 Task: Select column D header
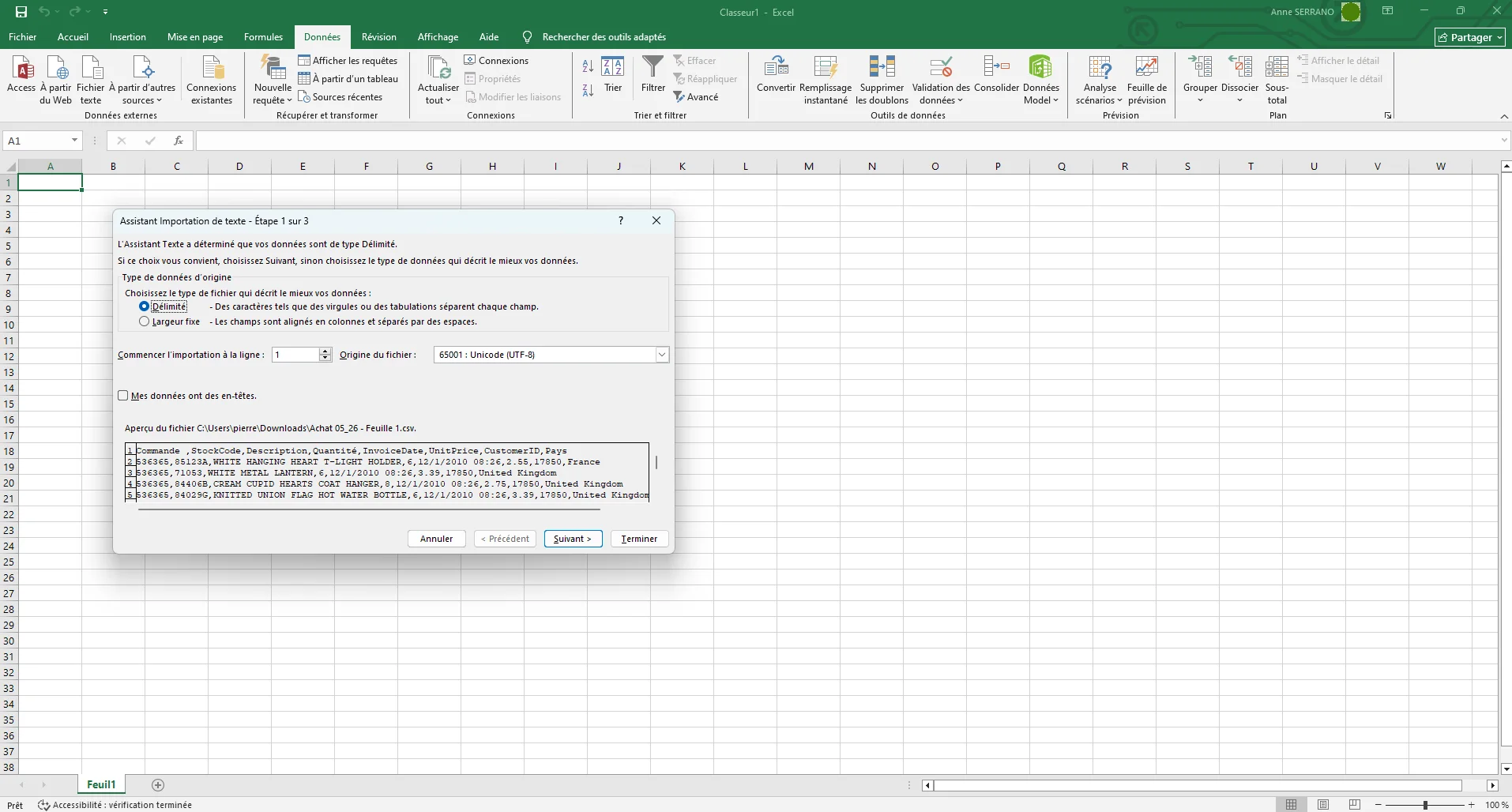click(x=239, y=166)
